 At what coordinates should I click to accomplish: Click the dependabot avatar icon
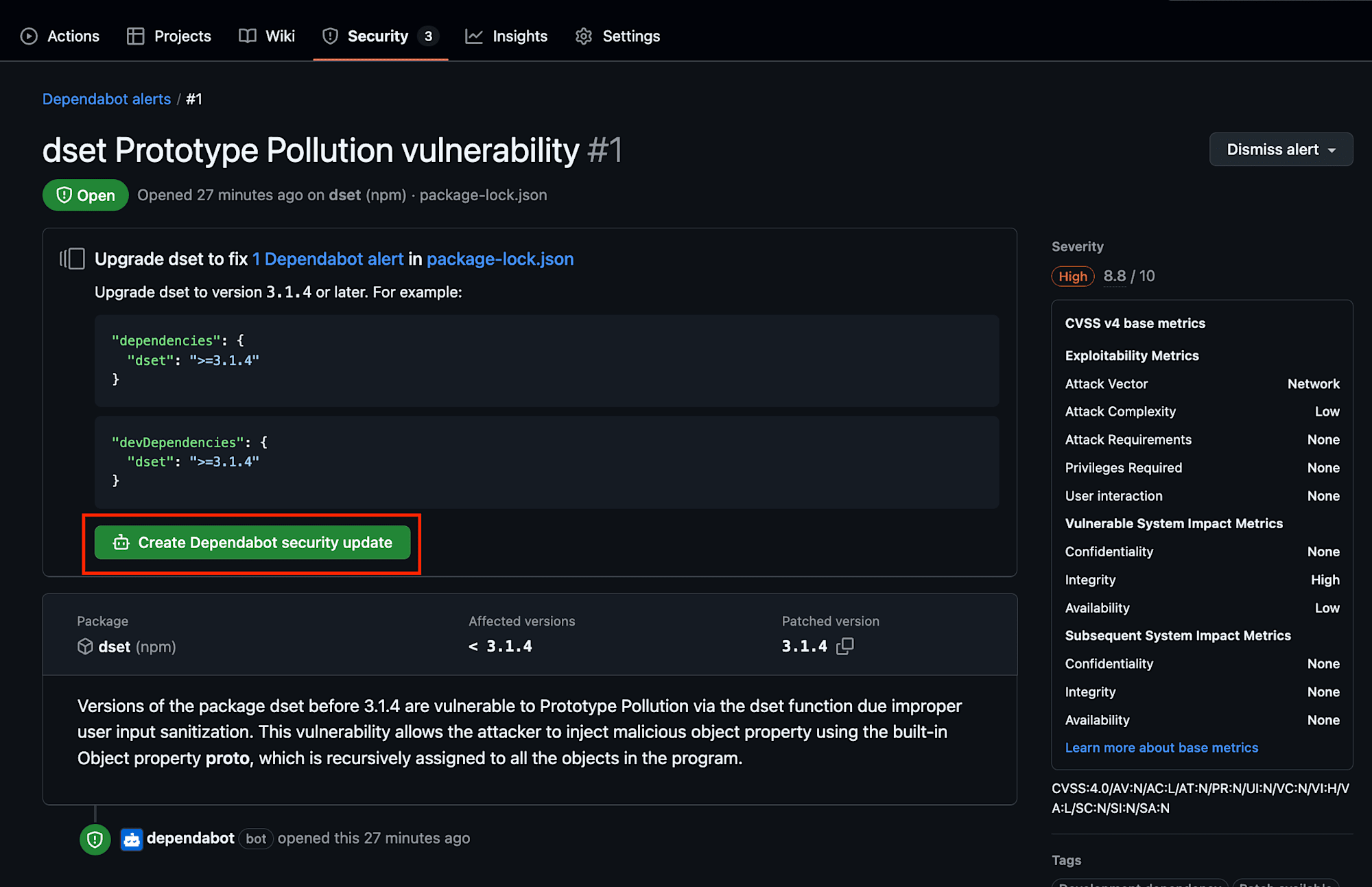pyautogui.click(x=132, y=839)
